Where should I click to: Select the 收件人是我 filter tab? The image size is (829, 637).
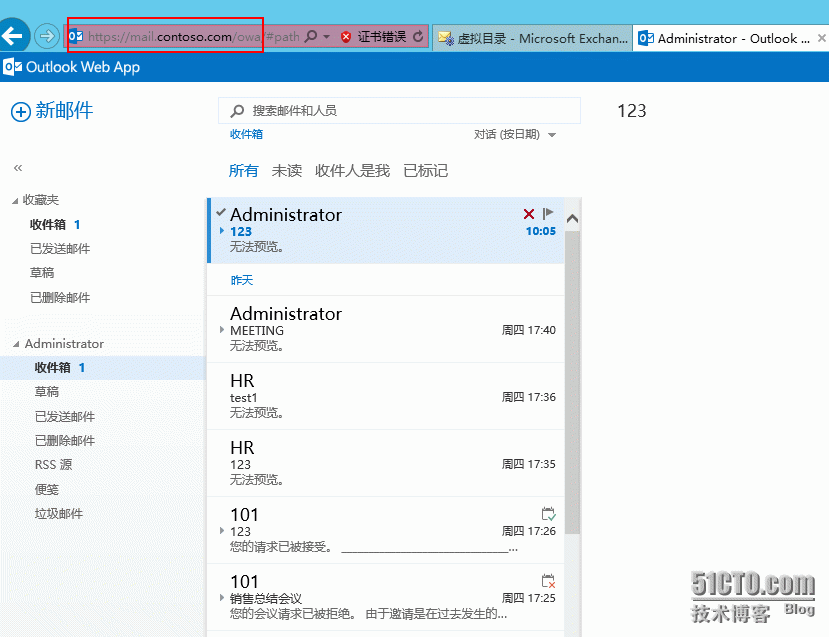pyautogui.click(x=352, y=171)
